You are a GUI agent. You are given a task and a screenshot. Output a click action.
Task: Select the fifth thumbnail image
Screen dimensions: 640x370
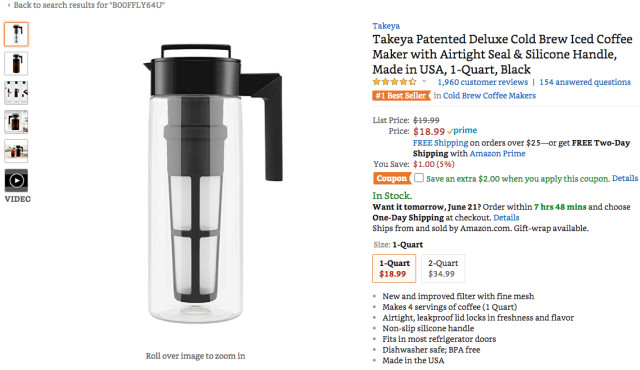(16, 151)
